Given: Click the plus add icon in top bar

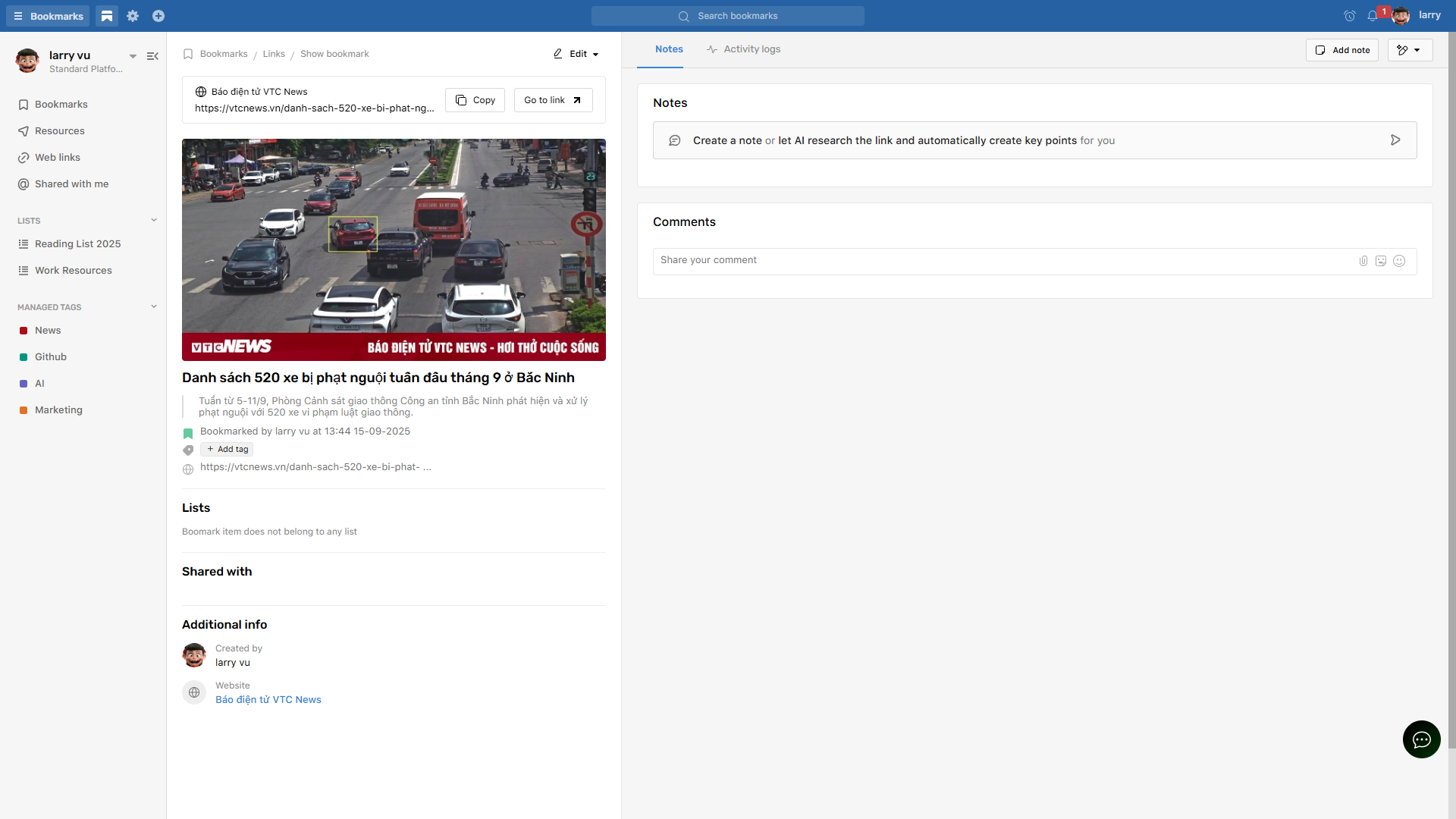Looking at the screenshot, I should point(158,16).
